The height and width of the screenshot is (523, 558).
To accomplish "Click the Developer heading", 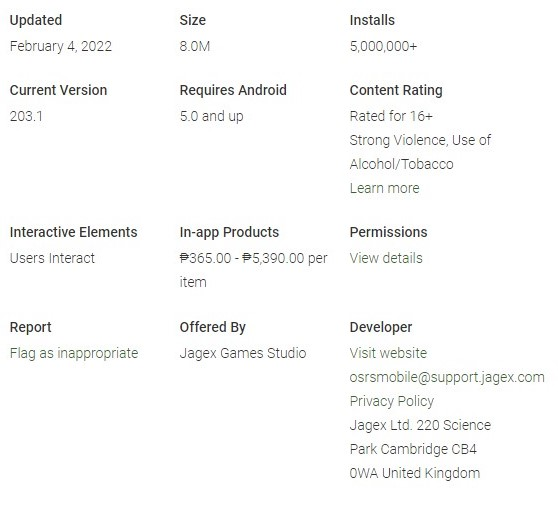I will (x=381, y=327).
